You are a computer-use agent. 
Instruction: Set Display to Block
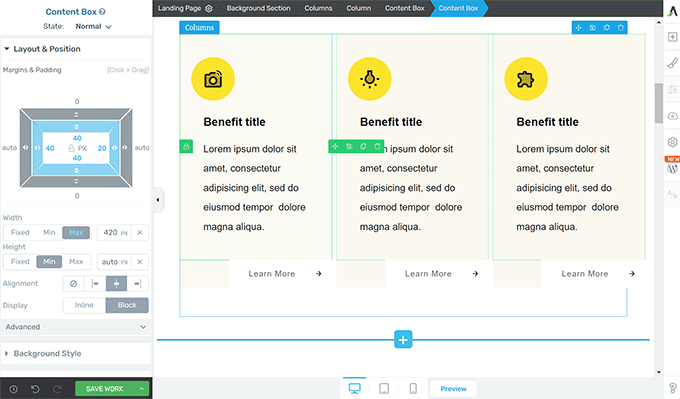pos(127,305)
